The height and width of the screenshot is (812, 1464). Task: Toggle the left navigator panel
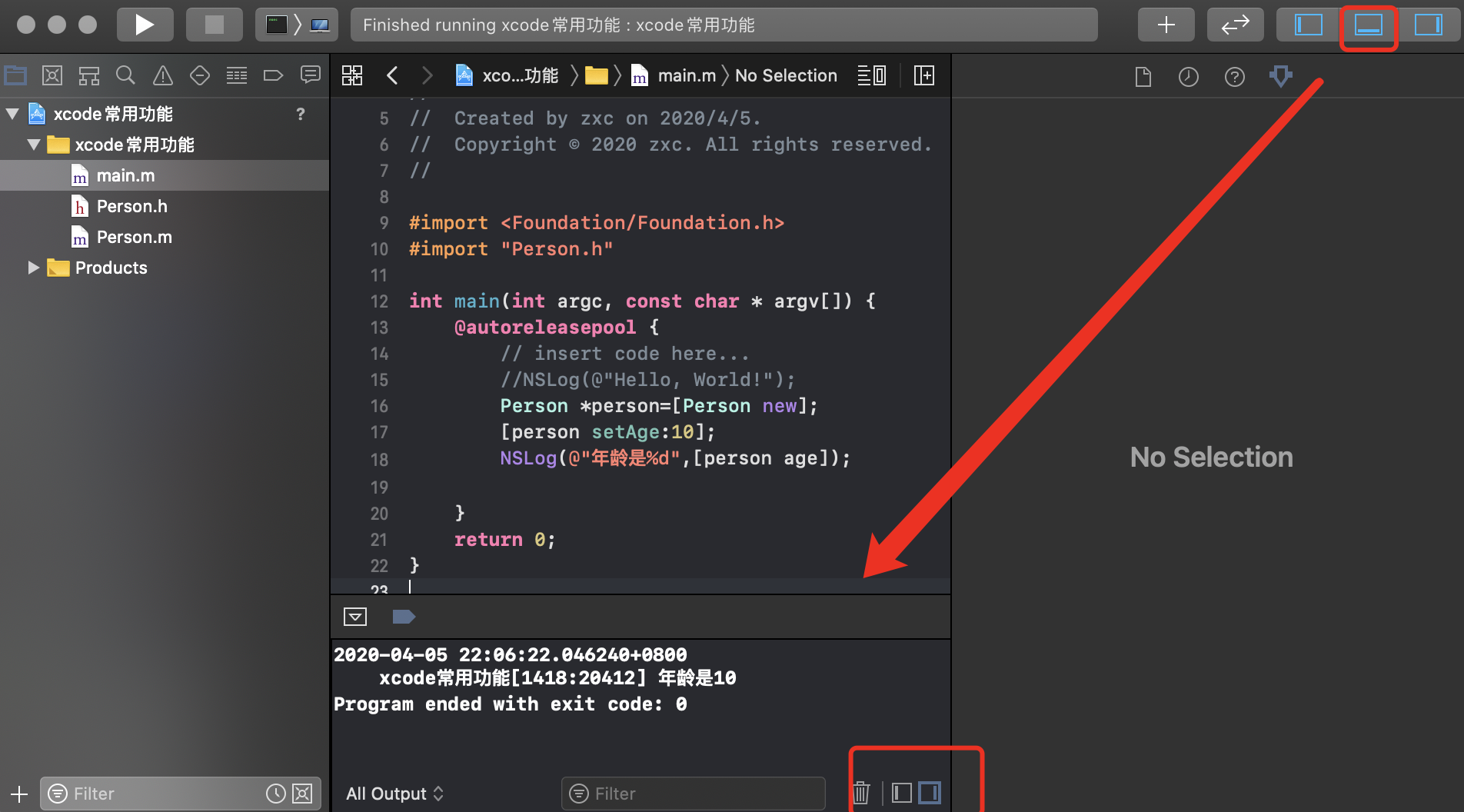[x=1309, y=25]
